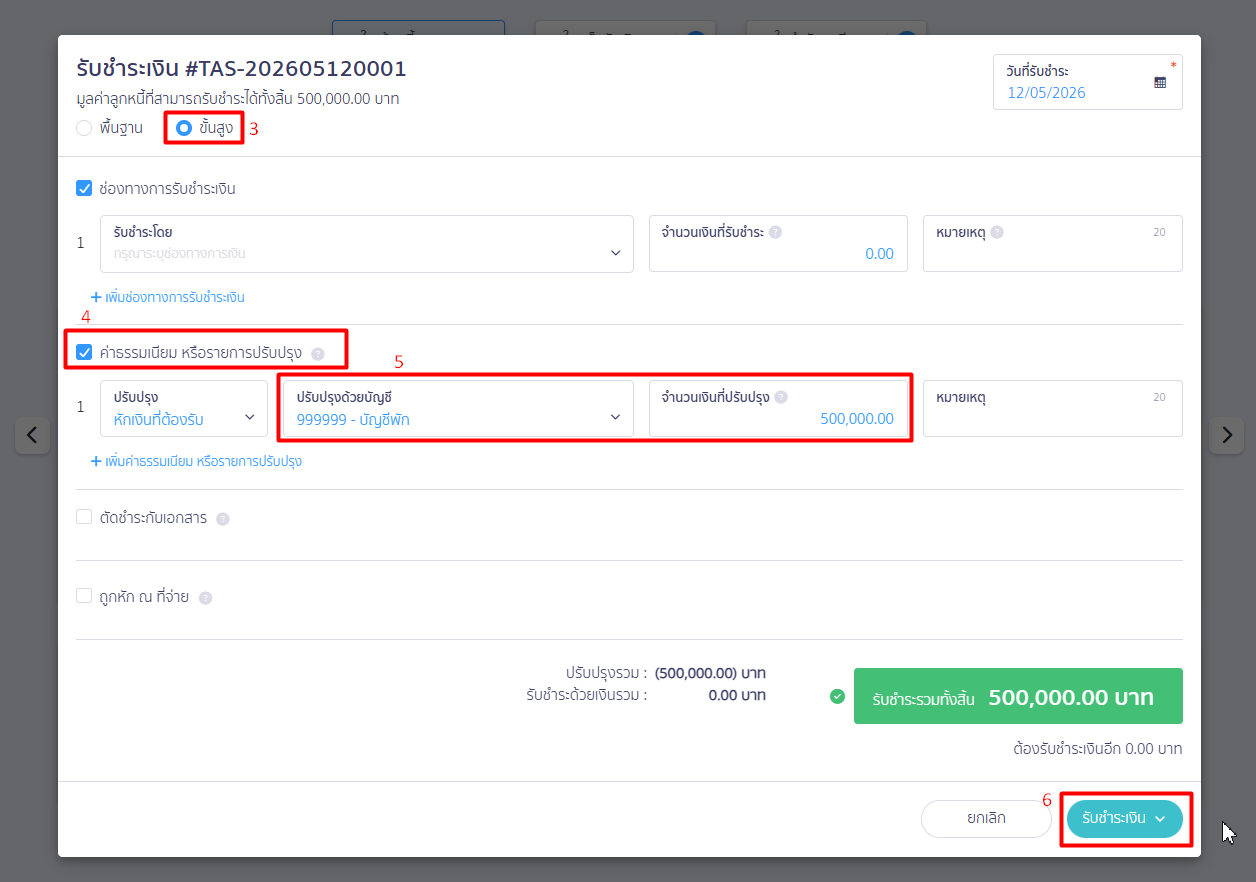Image resolution: width=1256 pixels, height=882 pixels.
Task: Click หมายเหตุ field in adjustment row
Action: point(1053,408)
